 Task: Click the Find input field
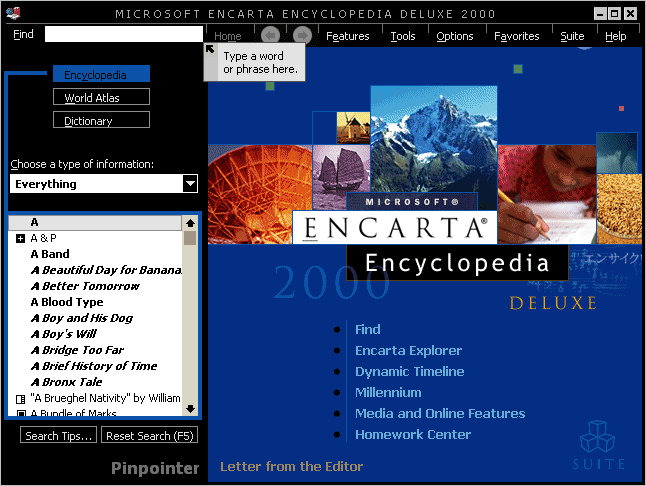tap(124, 34)
